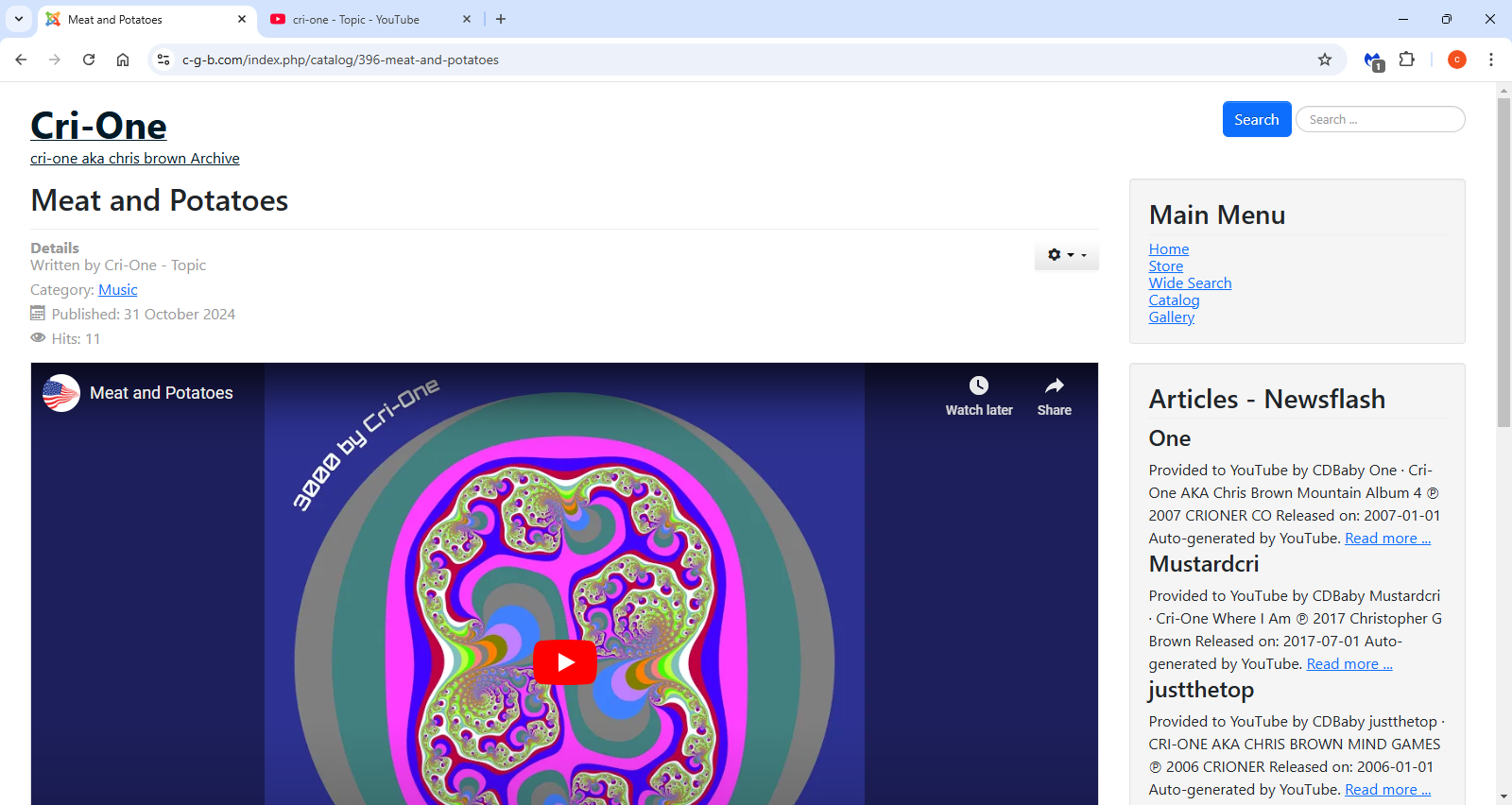Go to Home in Main Menu
This screenshot has width=1512, height=805.
[x=1169, y=249]
